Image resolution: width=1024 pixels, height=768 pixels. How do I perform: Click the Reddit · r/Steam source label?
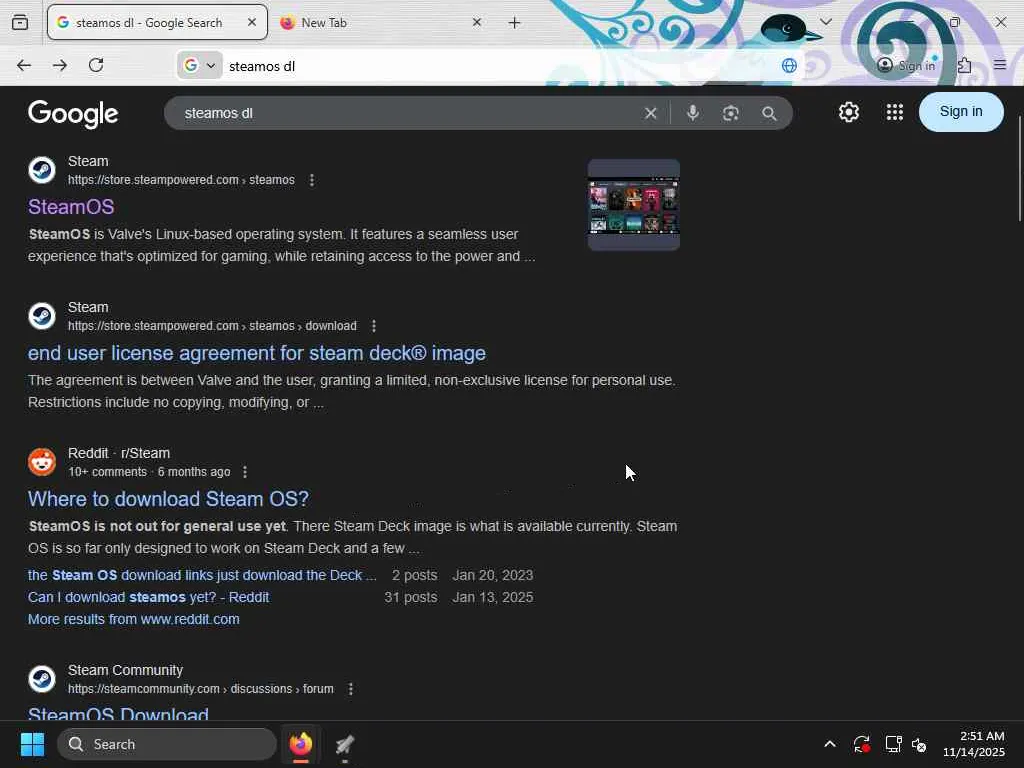tap(119, 453)
